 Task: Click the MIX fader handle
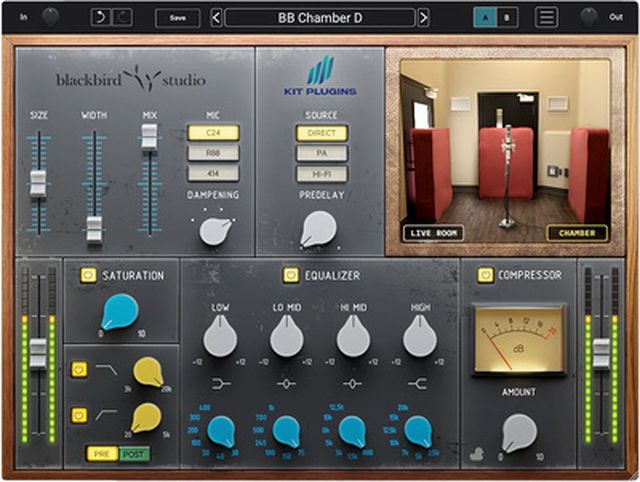coord(149,137)
